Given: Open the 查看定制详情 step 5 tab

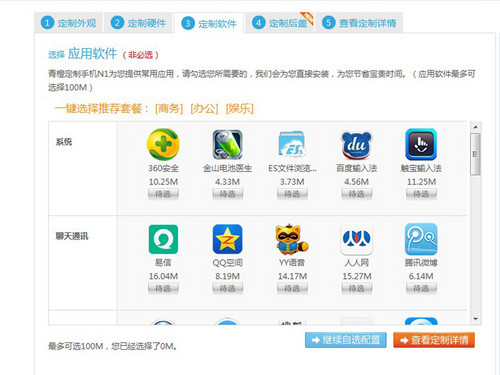Looking at the screenshot, I should 359,23.
